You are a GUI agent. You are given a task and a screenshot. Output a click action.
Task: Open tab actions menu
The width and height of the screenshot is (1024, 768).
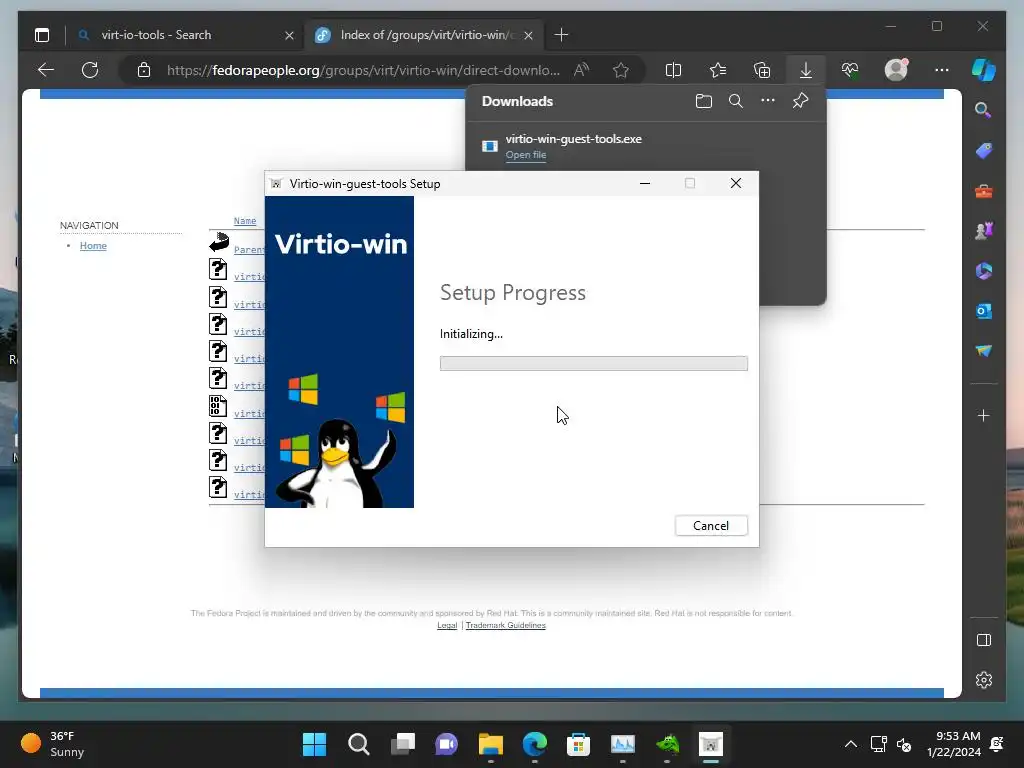[42, 35]
